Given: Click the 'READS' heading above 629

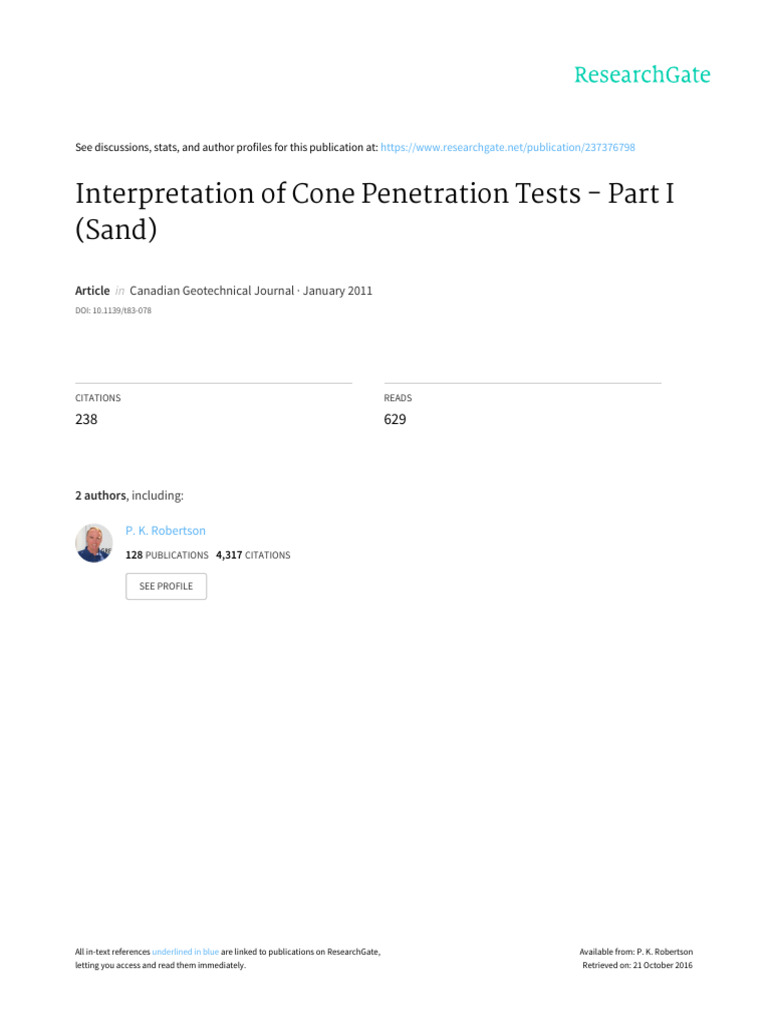Looking at the screenshot, I should [398, 398].
